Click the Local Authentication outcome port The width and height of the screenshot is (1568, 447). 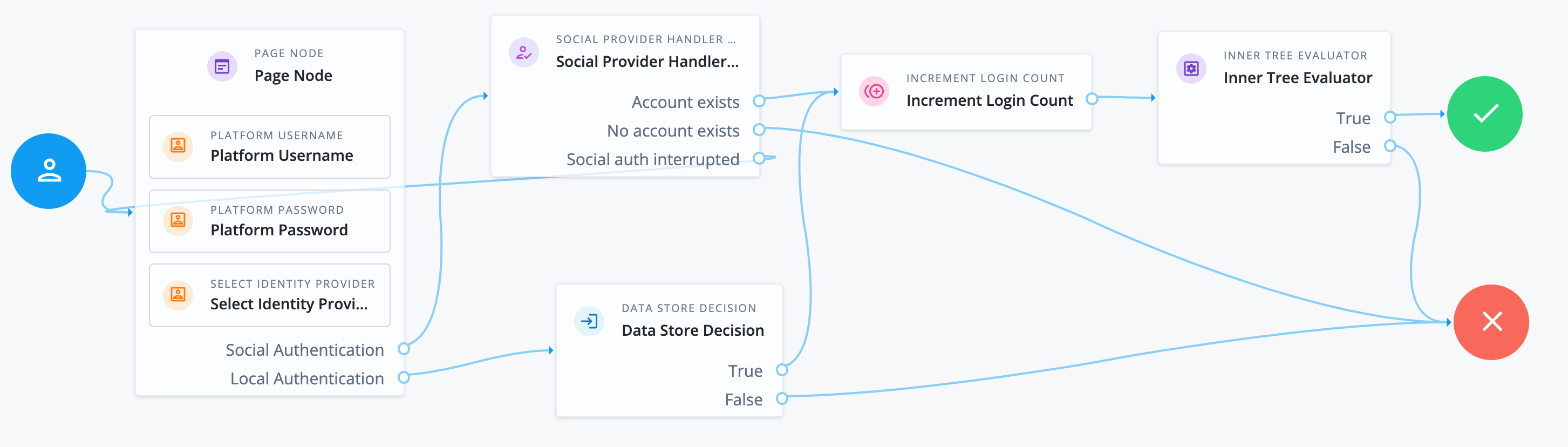[403, 377]
